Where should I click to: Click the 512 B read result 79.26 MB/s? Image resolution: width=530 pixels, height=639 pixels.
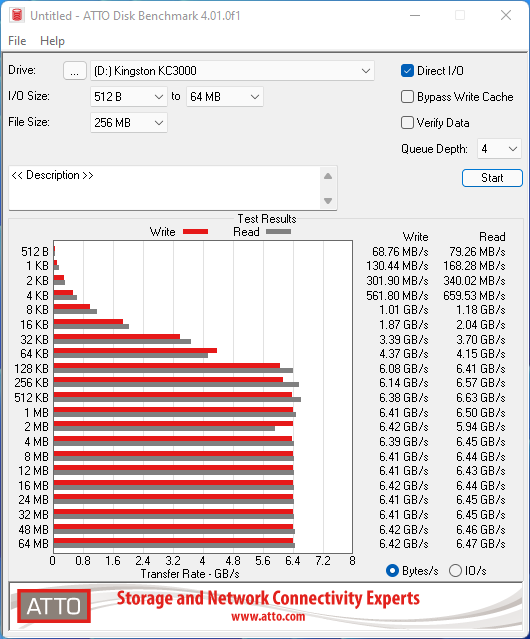tap(477, 252)
